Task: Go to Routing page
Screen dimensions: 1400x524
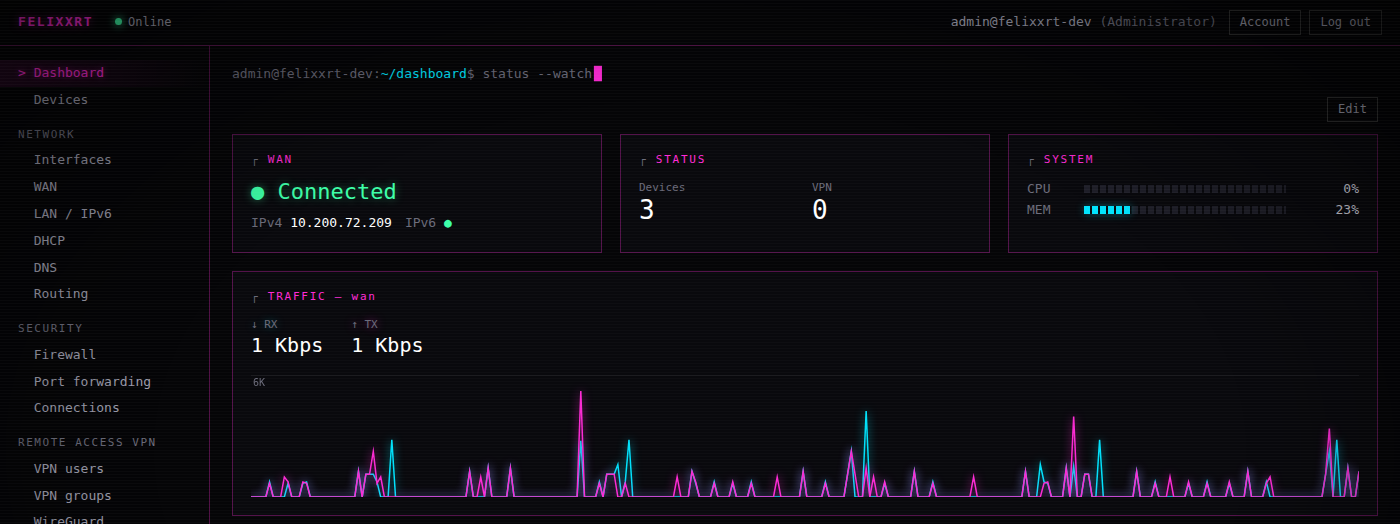Action: [104, 294]
